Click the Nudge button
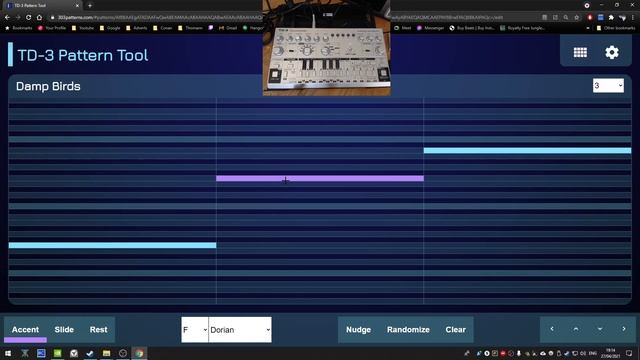This screenshot has width=640, height=360. [x=358, y=329]
